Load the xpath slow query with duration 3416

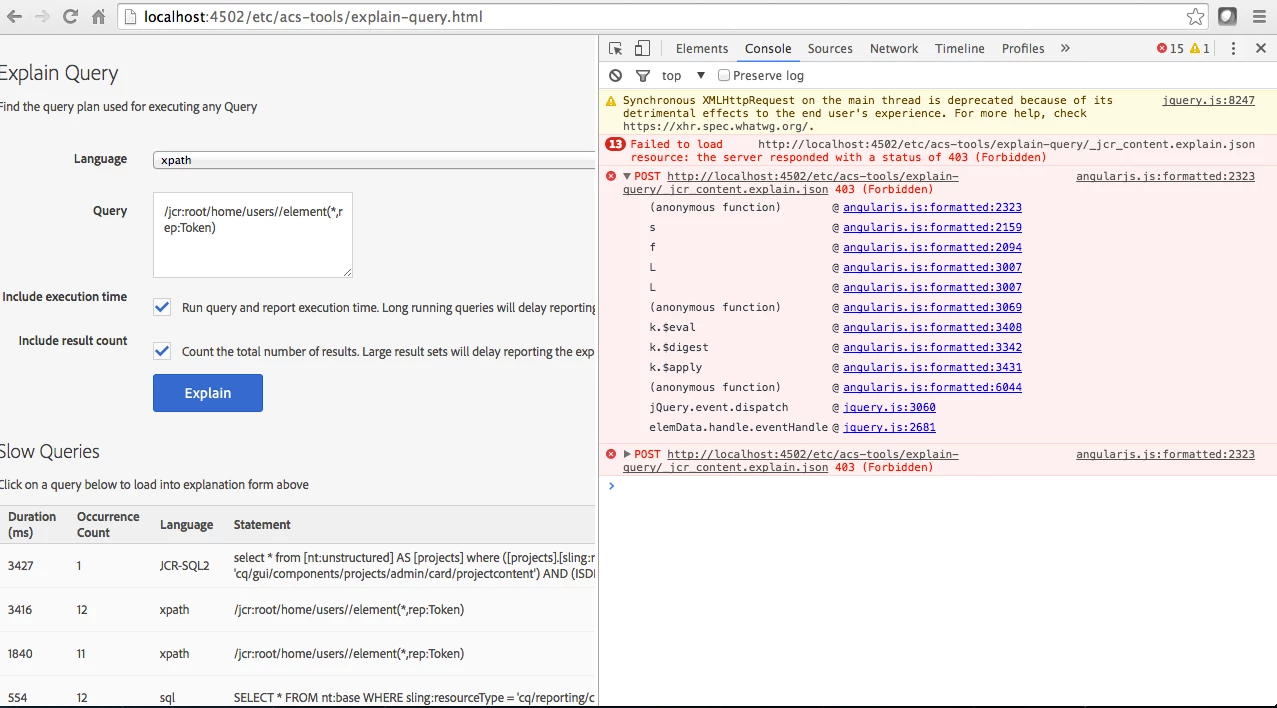click(298, 610)
